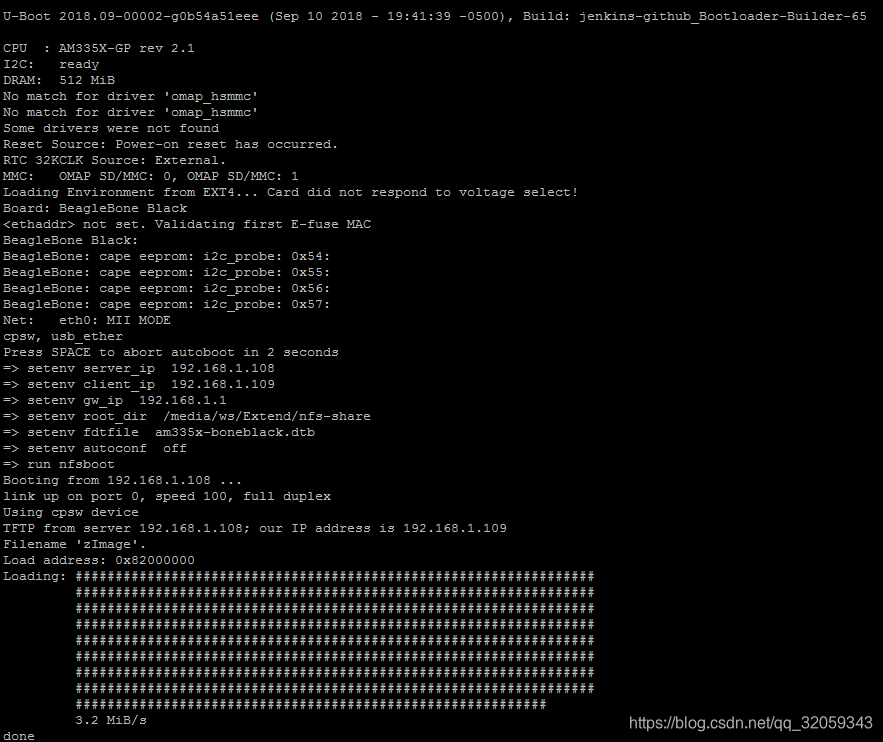Click the 'BeagleBone Black:' line above cape probes
The width and height of the screenshot is (883, 742).
(x=70, y=240)
